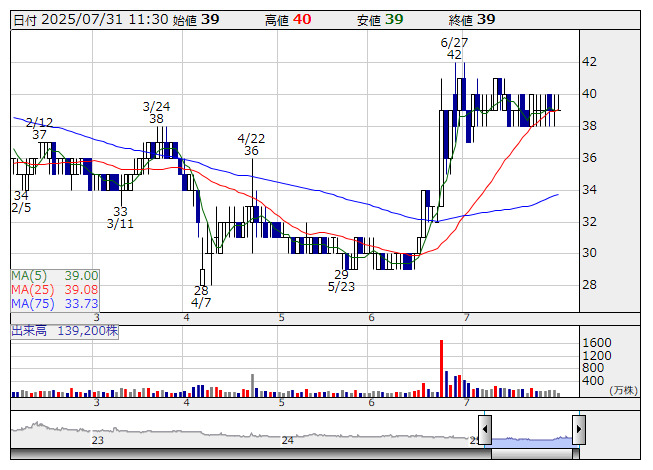
Task: Click the 3/11 low label of 33
Action: click(120, 218)
